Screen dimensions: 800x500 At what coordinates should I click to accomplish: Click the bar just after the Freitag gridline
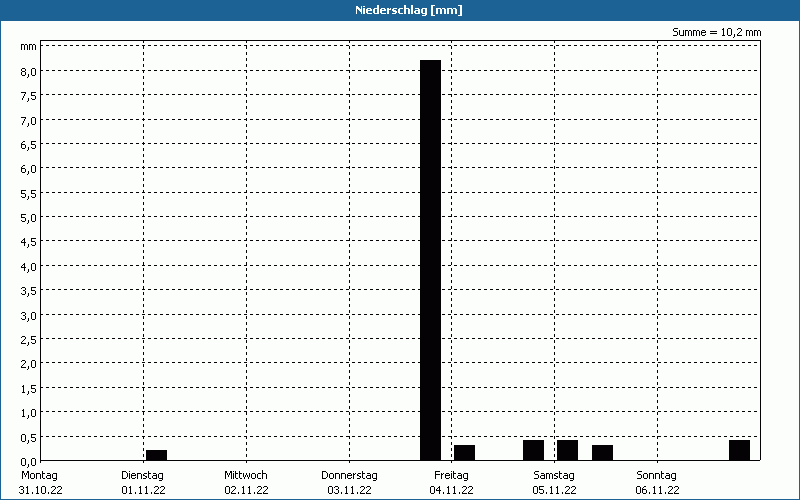click(x=464, y=453)
